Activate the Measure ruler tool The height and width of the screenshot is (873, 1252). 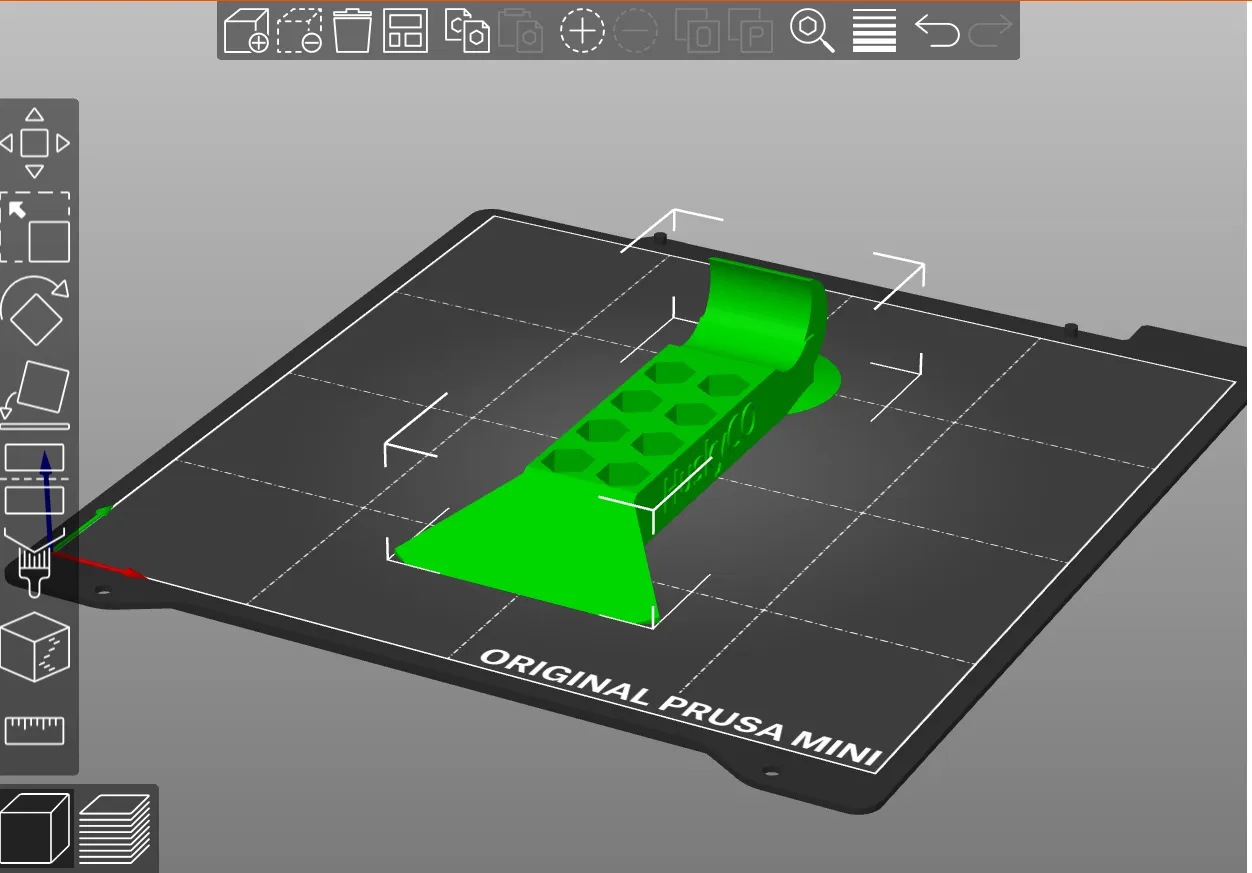tap(35, 730)
